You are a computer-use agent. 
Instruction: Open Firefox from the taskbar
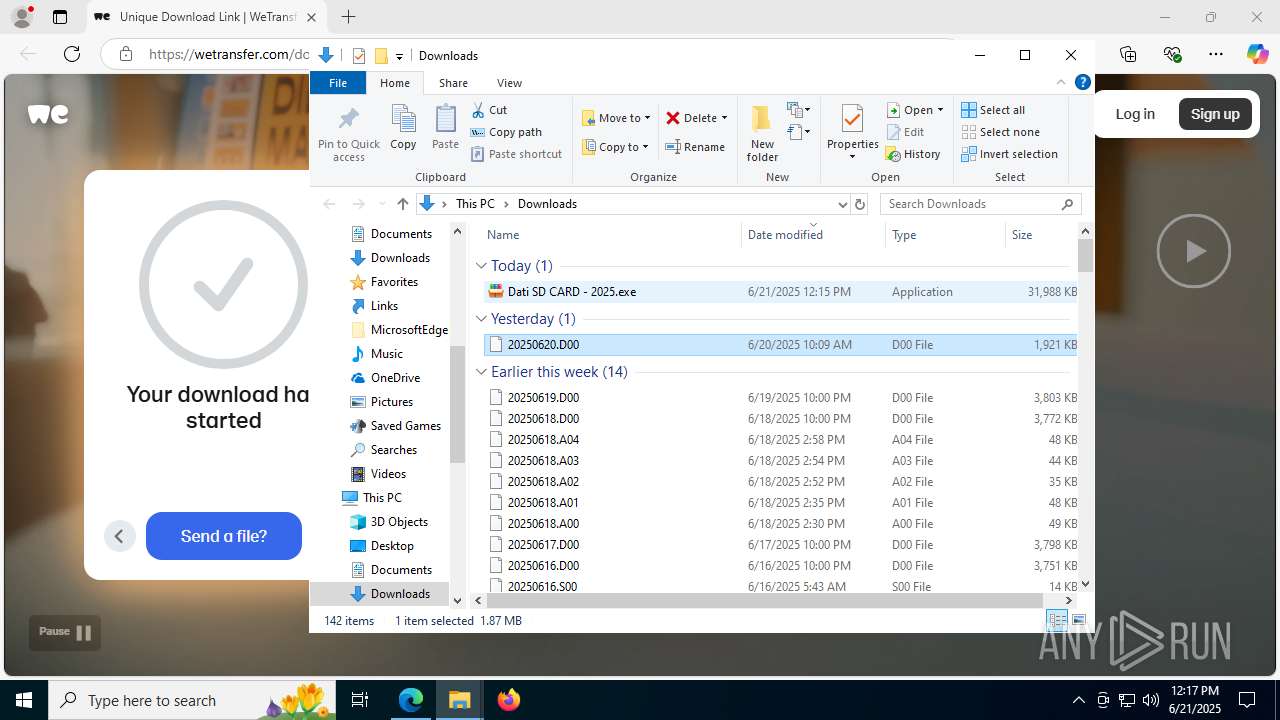coord(509,700)
